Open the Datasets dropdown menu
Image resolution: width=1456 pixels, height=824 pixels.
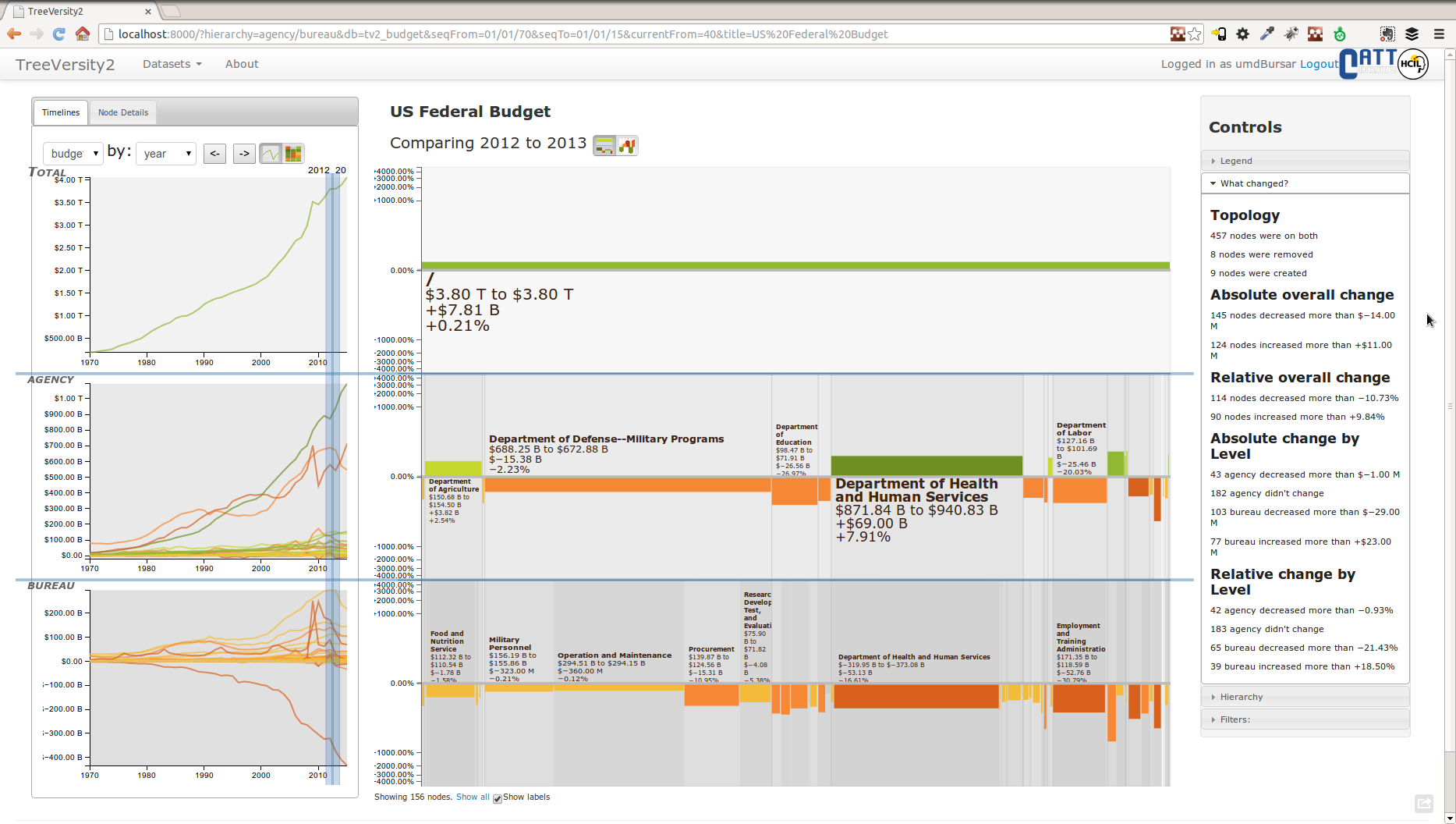172,64
